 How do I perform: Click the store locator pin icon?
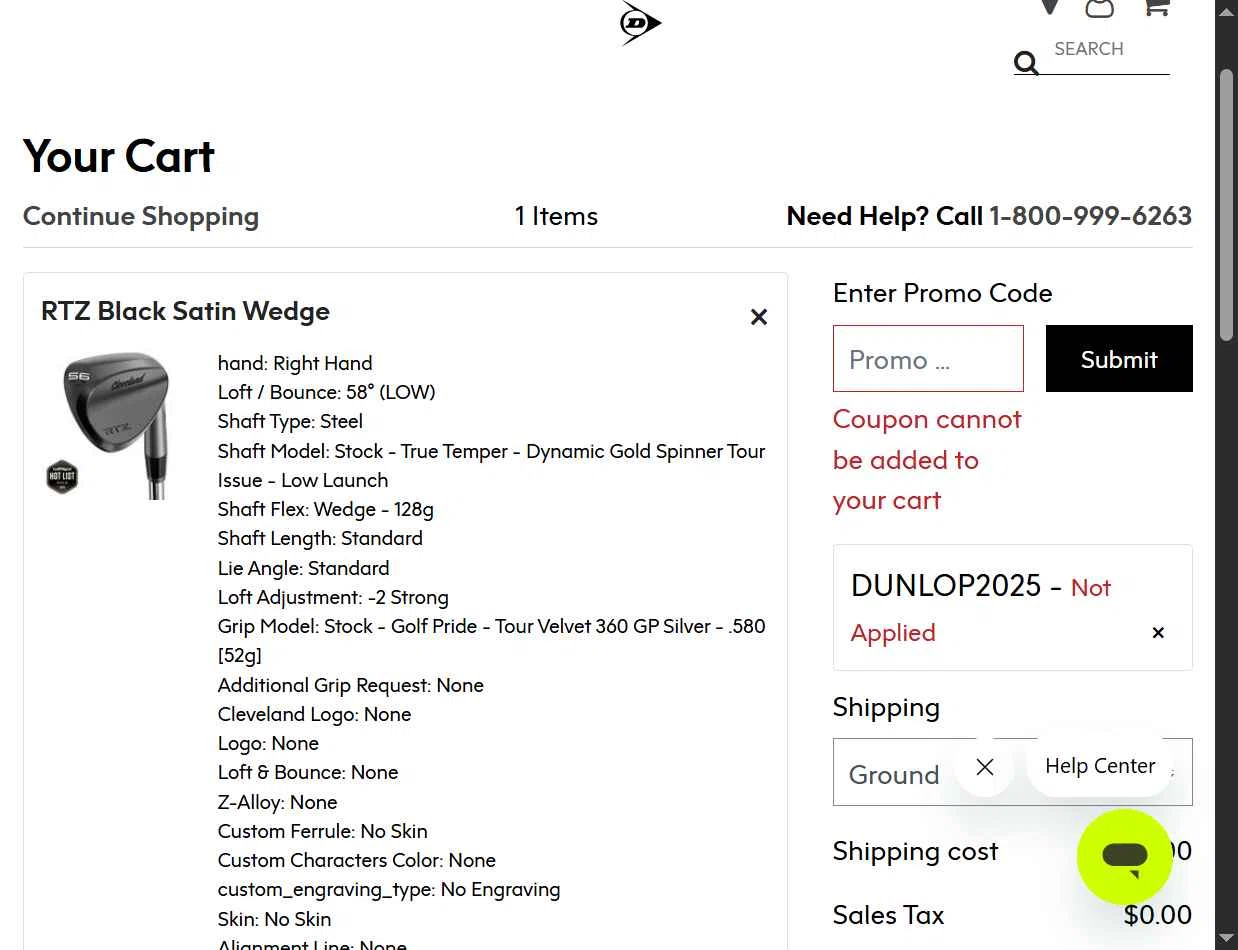[x=1049, y=7]
